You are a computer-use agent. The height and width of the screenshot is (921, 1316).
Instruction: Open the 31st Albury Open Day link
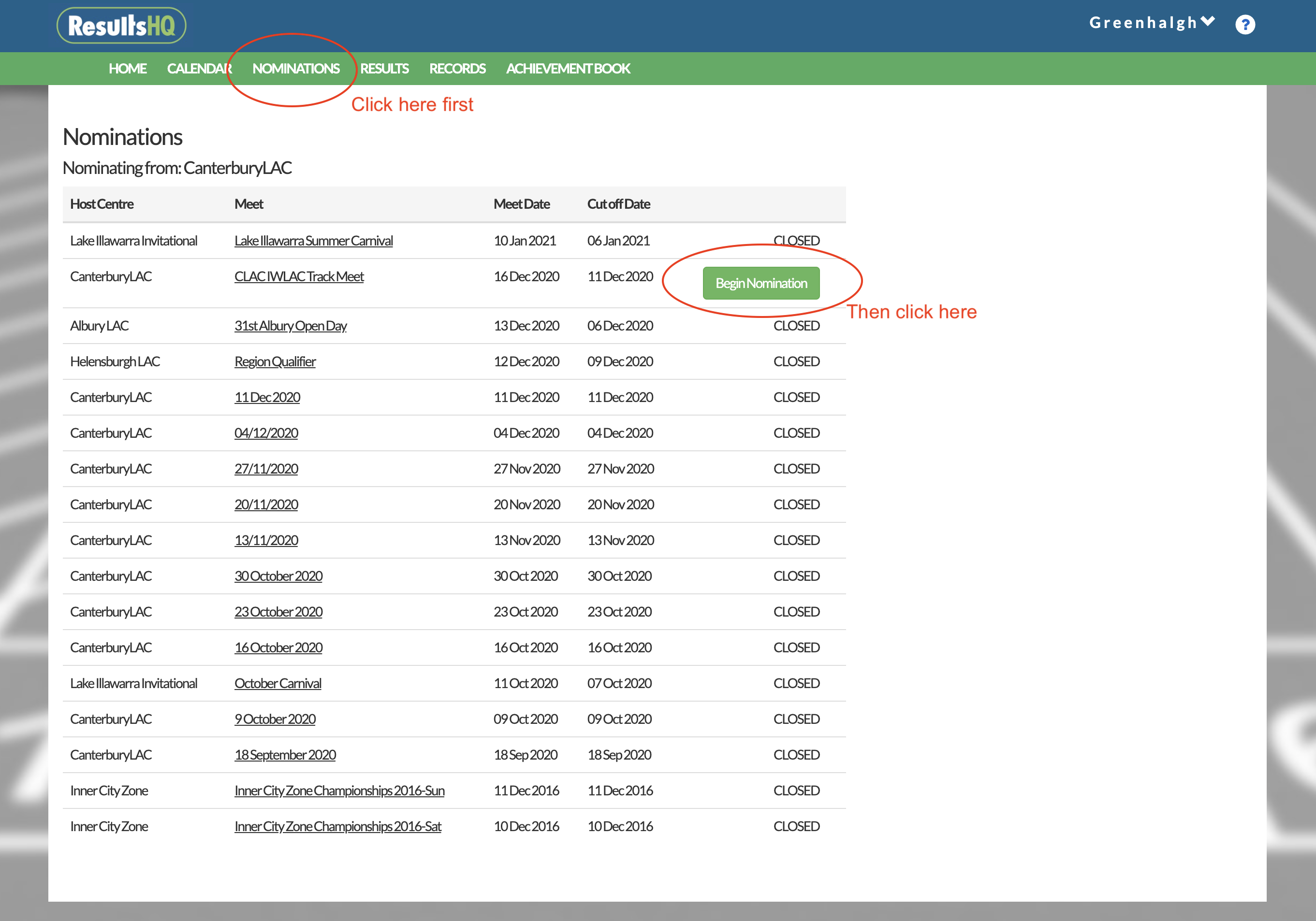tap(291, 326)
